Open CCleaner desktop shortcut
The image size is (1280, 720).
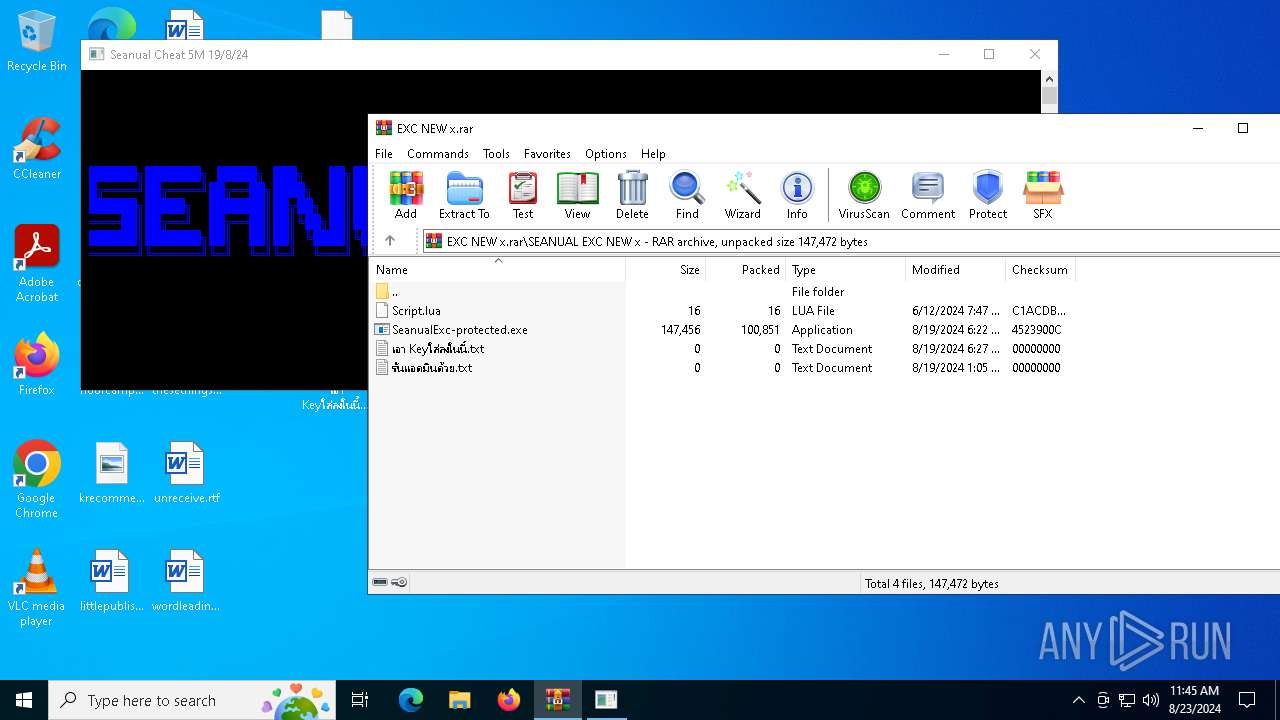37,149
